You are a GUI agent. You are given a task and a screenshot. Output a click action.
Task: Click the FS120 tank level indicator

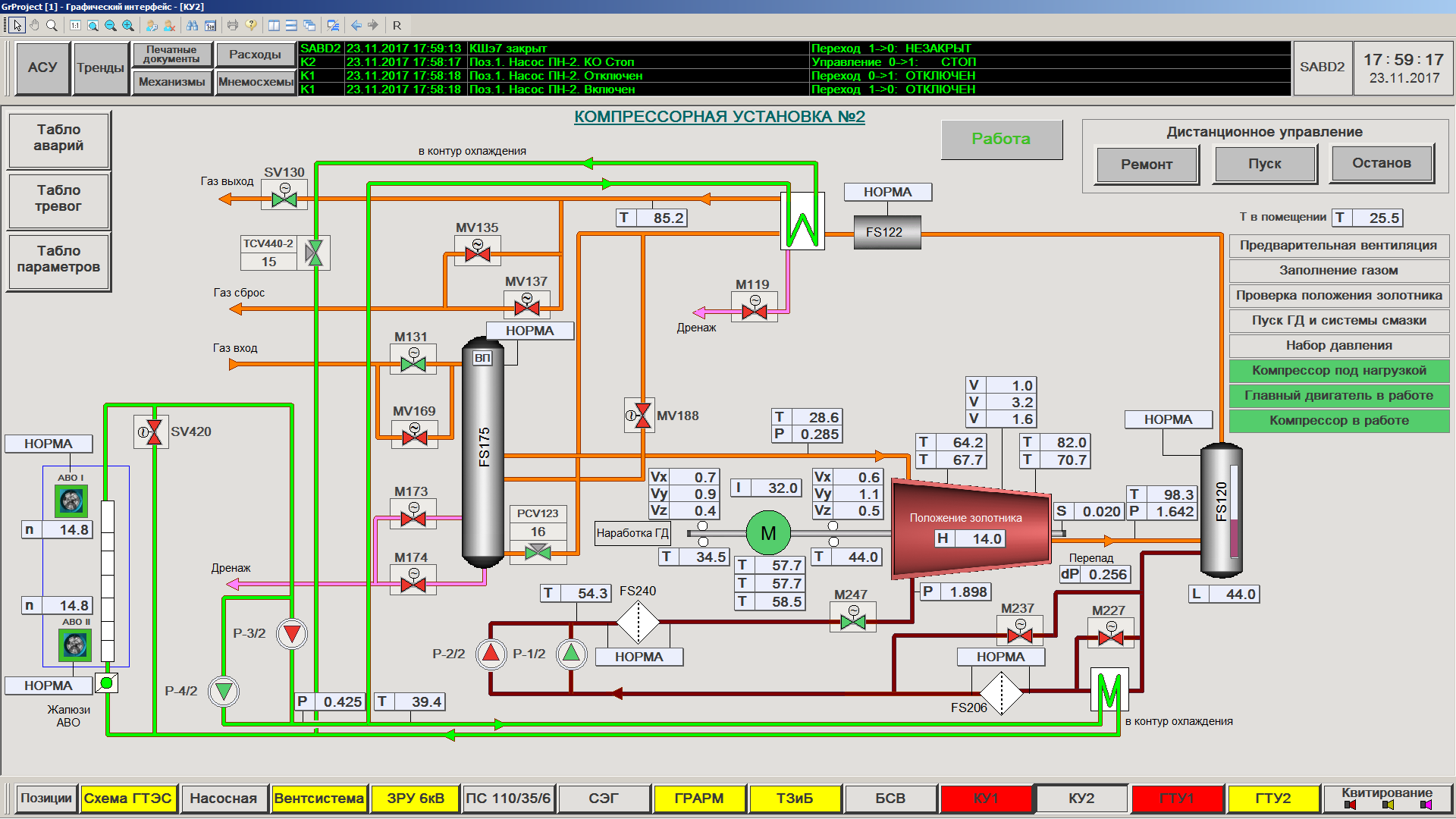[1234, 512]
